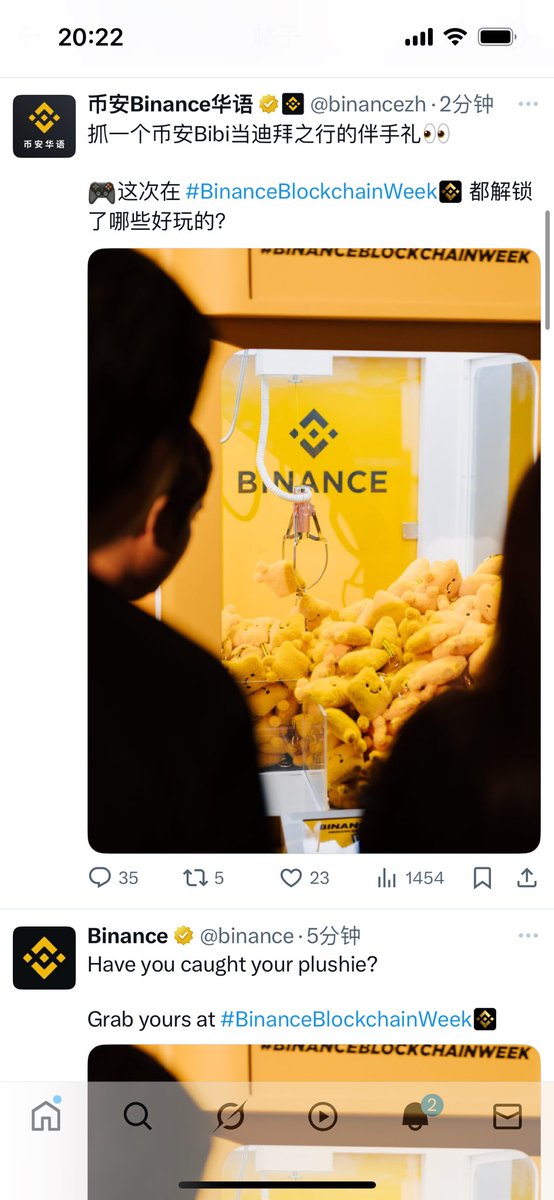Open more options on Binance post

tap(528, 936)
